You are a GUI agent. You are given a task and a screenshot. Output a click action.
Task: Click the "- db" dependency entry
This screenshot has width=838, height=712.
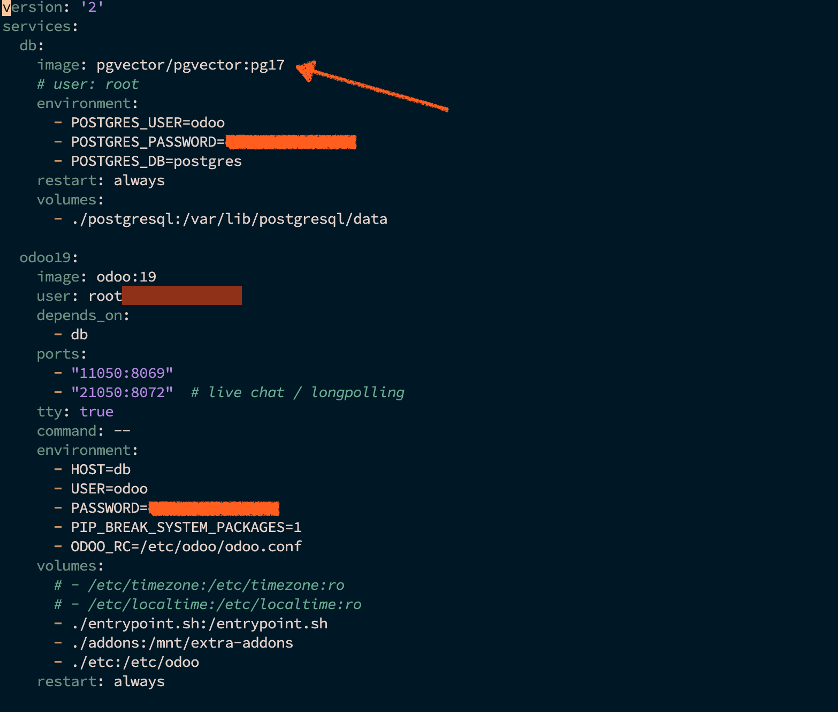(71, 335)
